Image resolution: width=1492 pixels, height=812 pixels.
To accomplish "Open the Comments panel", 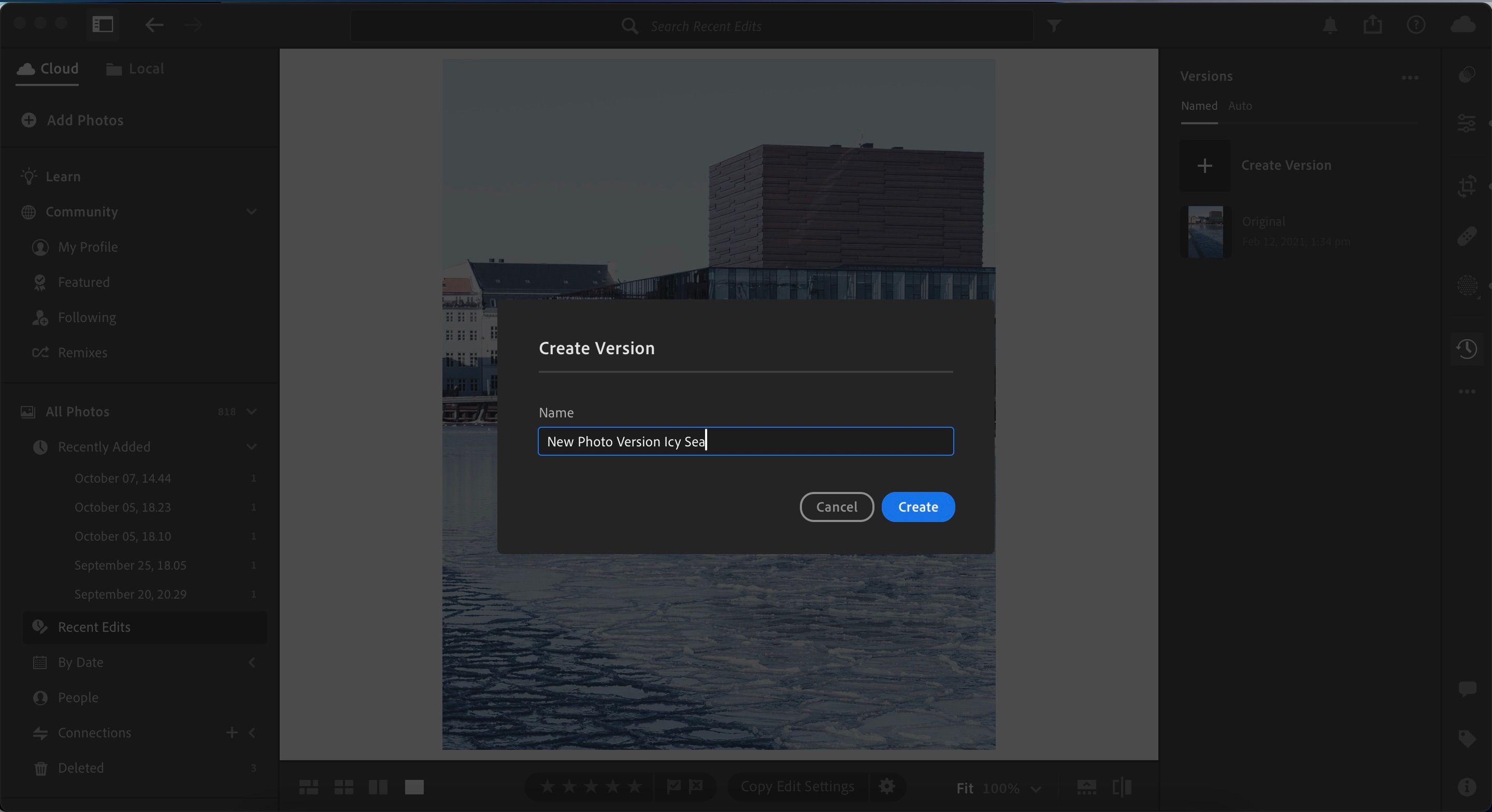I will pyautogui.click(x=1467, y=689).
